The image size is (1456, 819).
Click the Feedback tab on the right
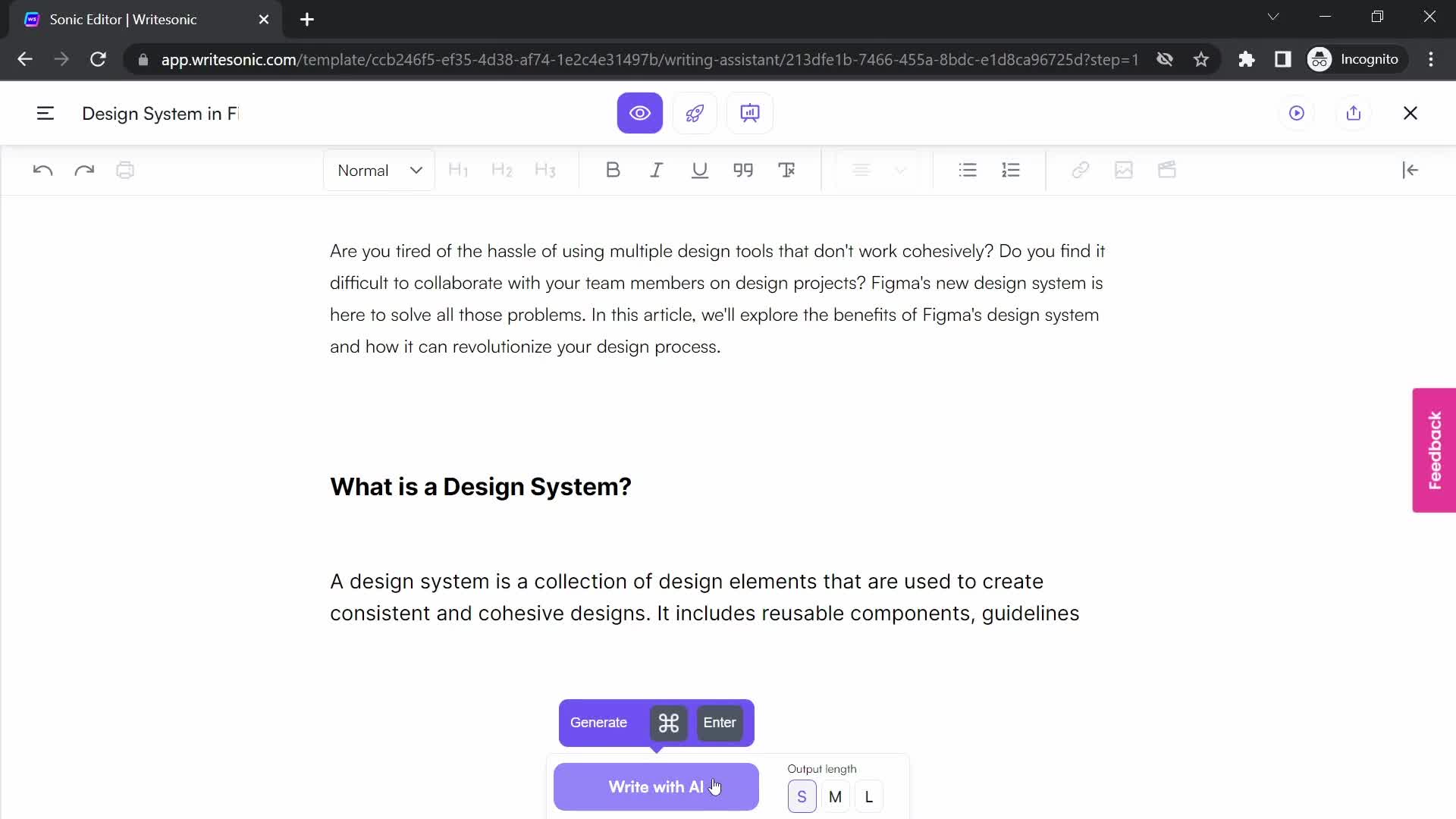pos(1438,449)
